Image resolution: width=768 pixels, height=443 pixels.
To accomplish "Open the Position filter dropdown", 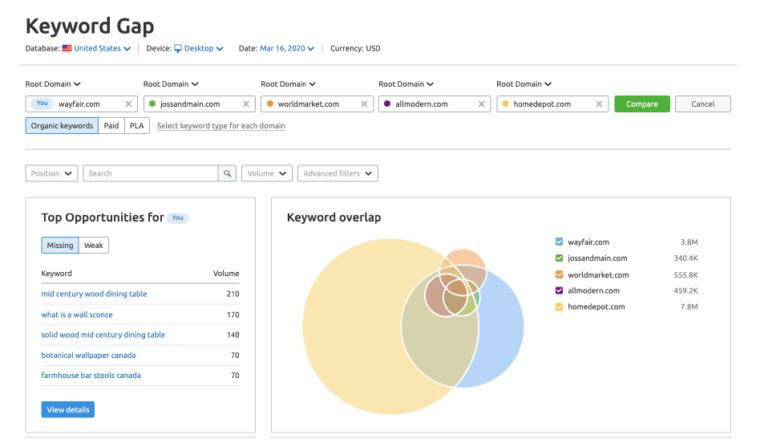I will [51, 173].
